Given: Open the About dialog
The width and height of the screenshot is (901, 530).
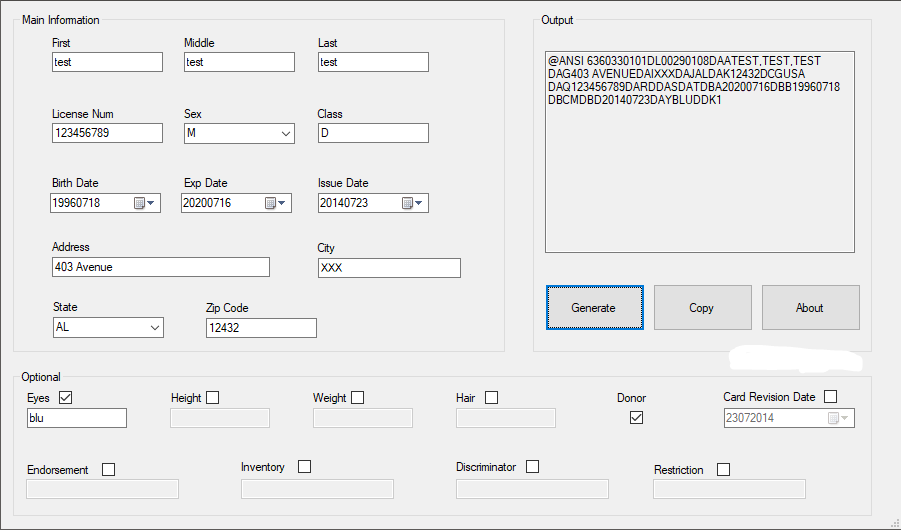Looking at the screenshot, I should tap(811, 308).
